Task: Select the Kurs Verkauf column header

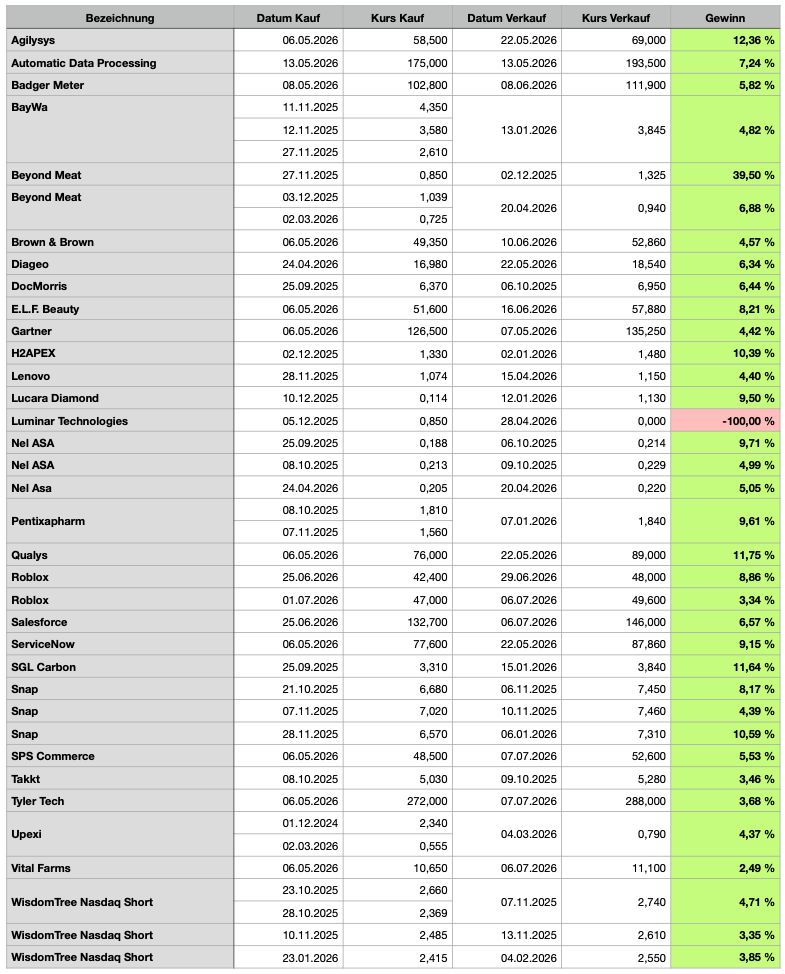Action: tap(616, 18)
